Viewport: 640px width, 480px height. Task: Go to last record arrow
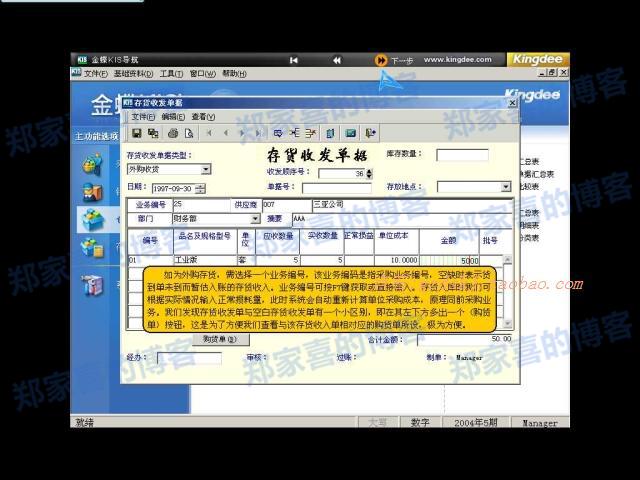(258, 133)
